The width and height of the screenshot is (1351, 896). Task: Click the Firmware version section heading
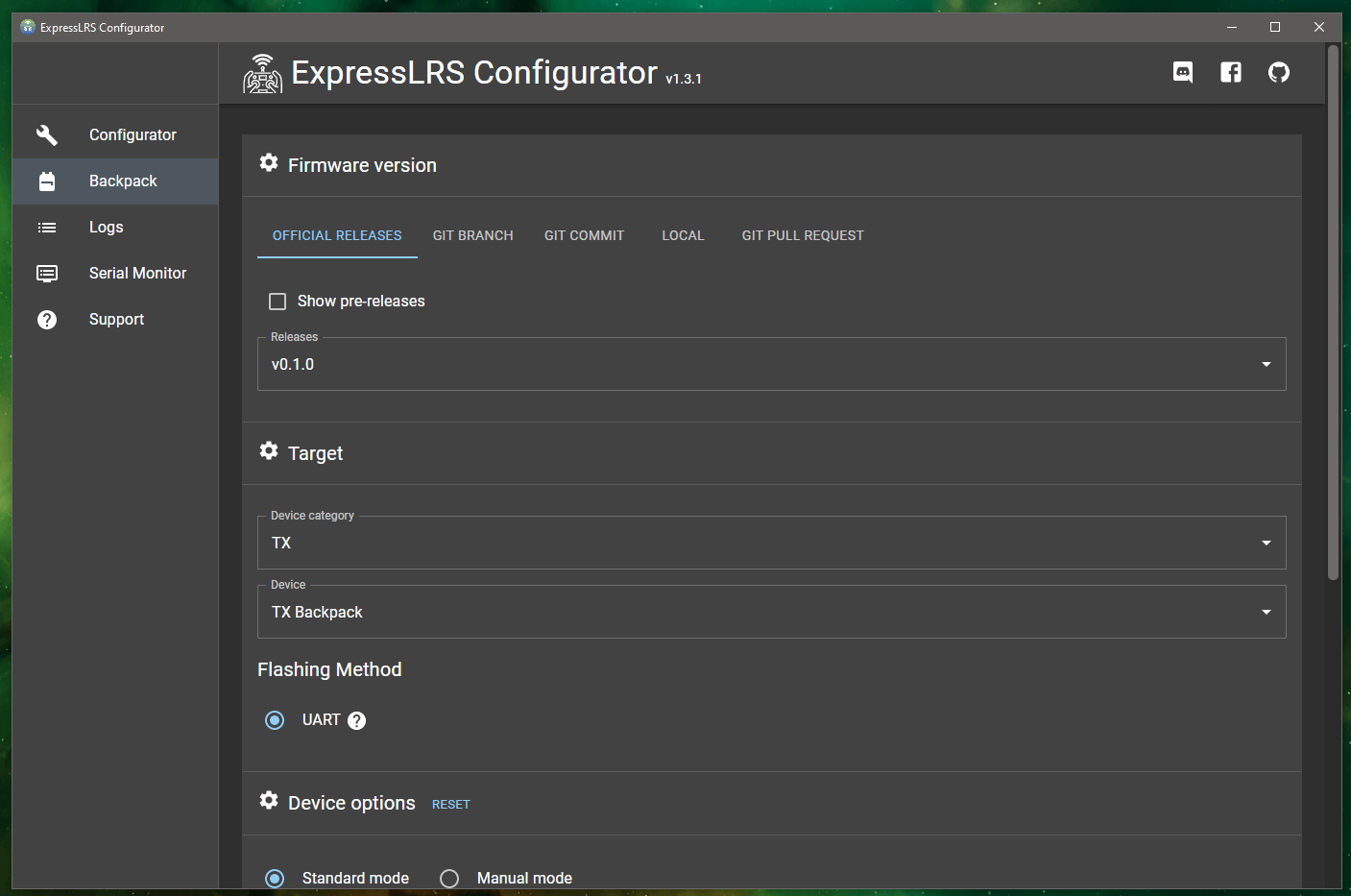(362, 165)
